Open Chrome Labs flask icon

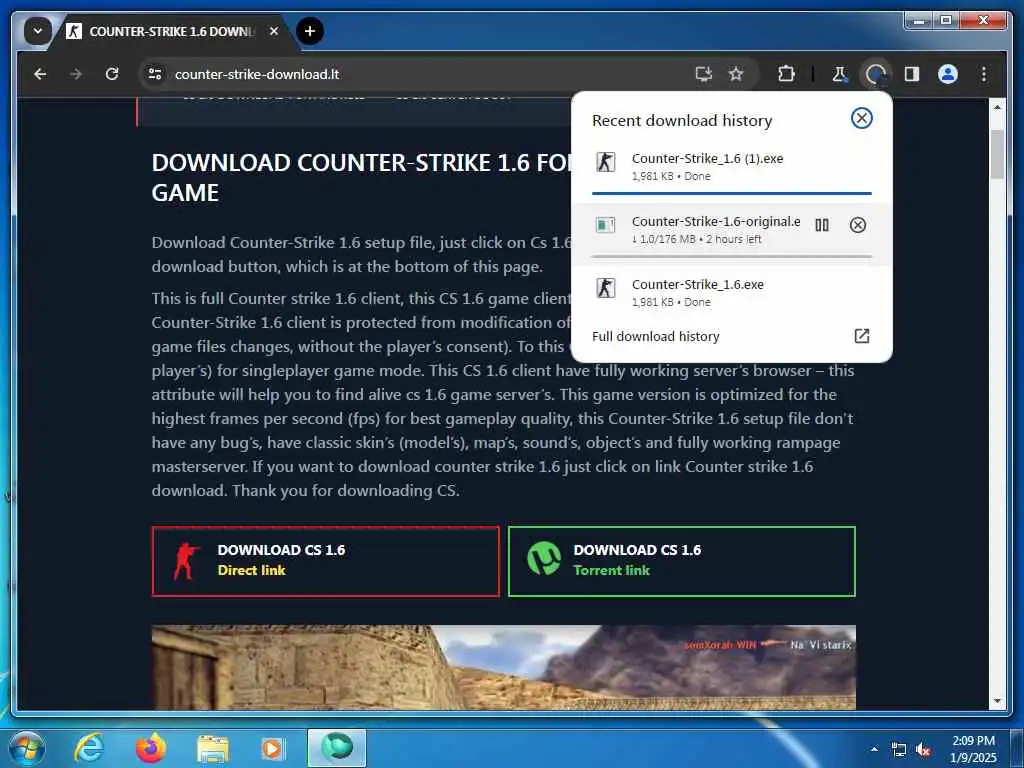tap(839, 74)
